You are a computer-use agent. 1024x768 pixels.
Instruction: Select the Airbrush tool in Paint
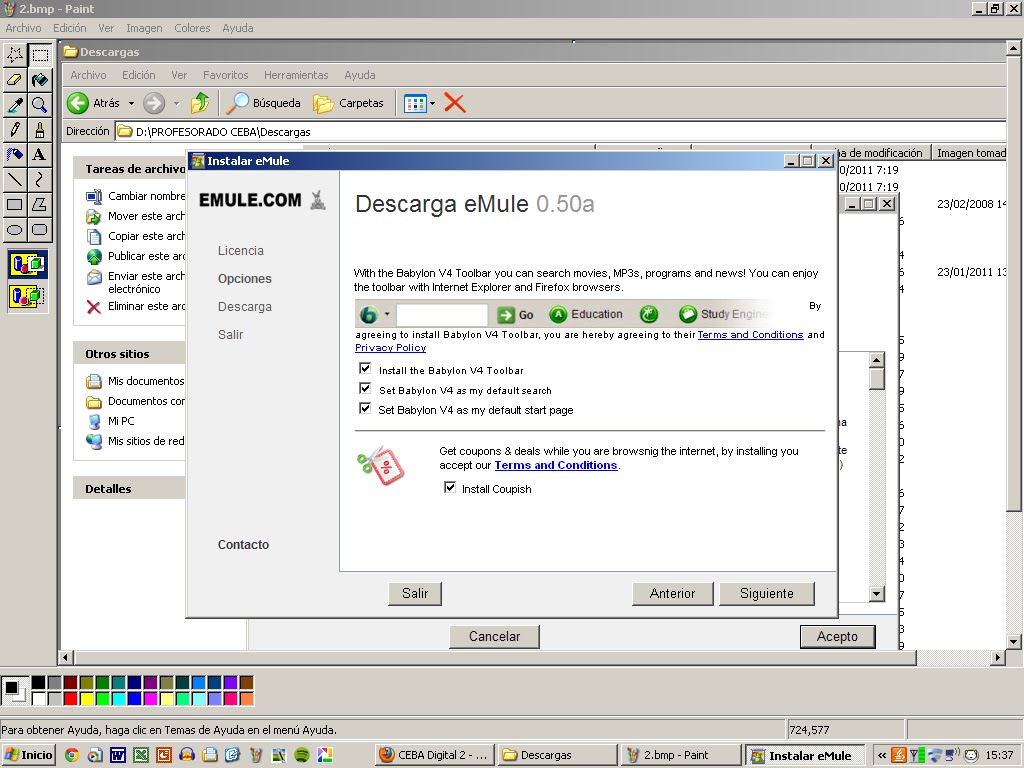click(x=15, y=154)
